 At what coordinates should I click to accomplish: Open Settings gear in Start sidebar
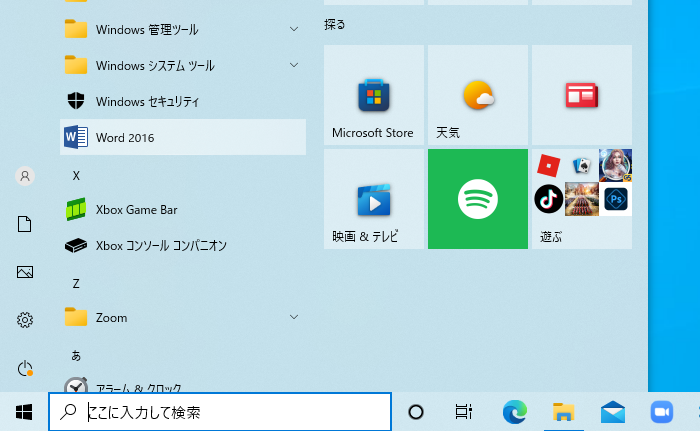point(25,320)
